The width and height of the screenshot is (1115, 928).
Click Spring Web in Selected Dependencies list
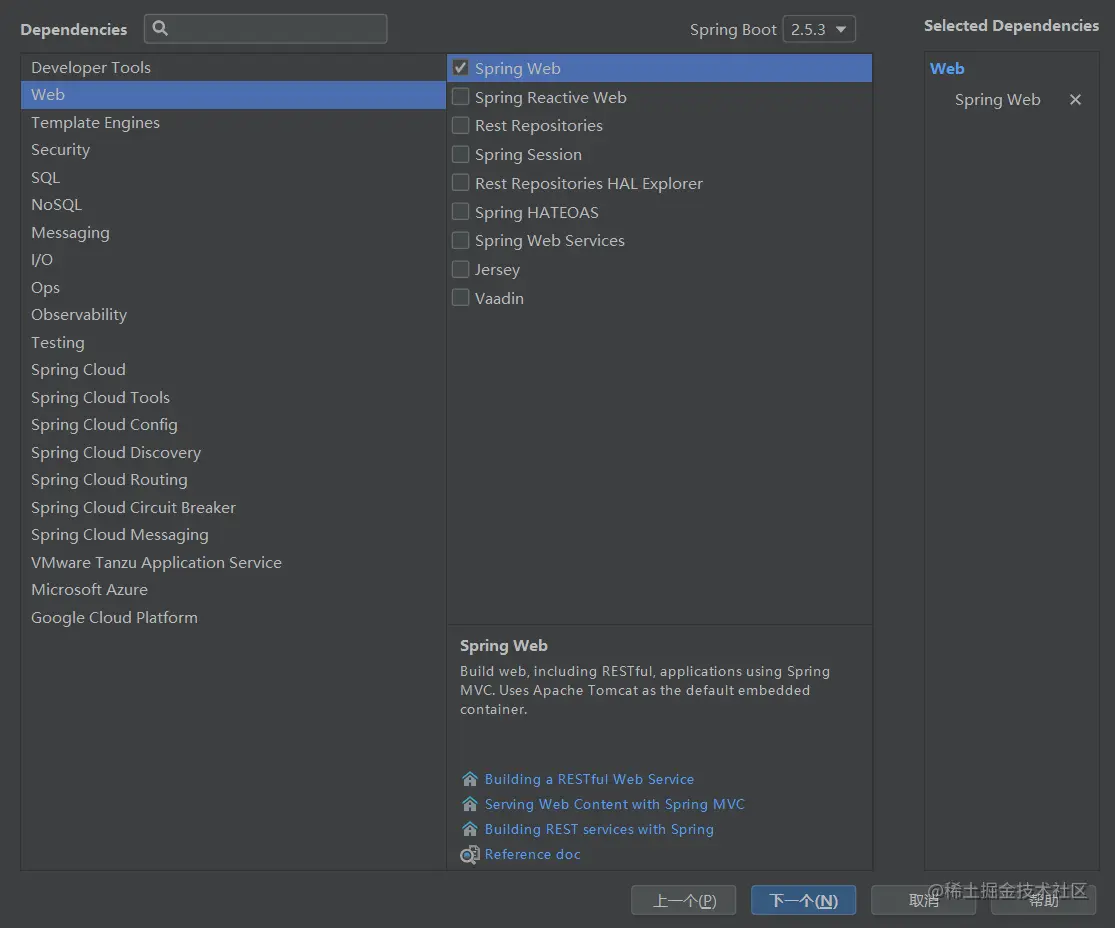(998, 100)
